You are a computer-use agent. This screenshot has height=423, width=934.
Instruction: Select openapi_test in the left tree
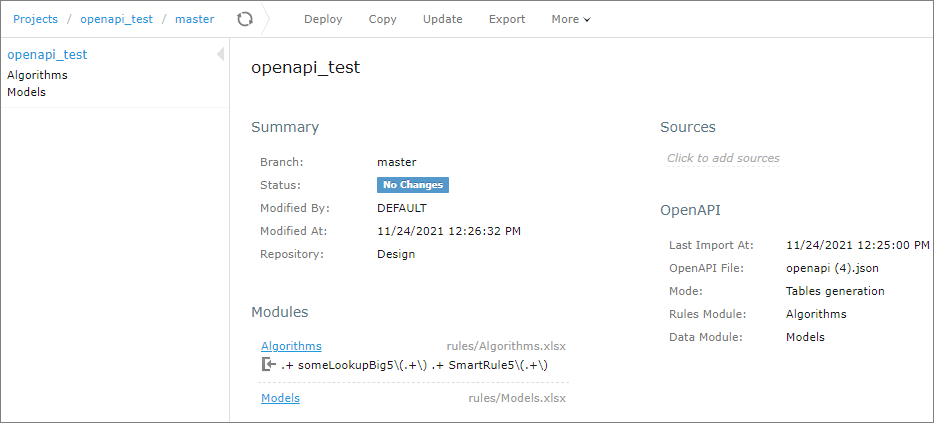[x=47, y=55]
